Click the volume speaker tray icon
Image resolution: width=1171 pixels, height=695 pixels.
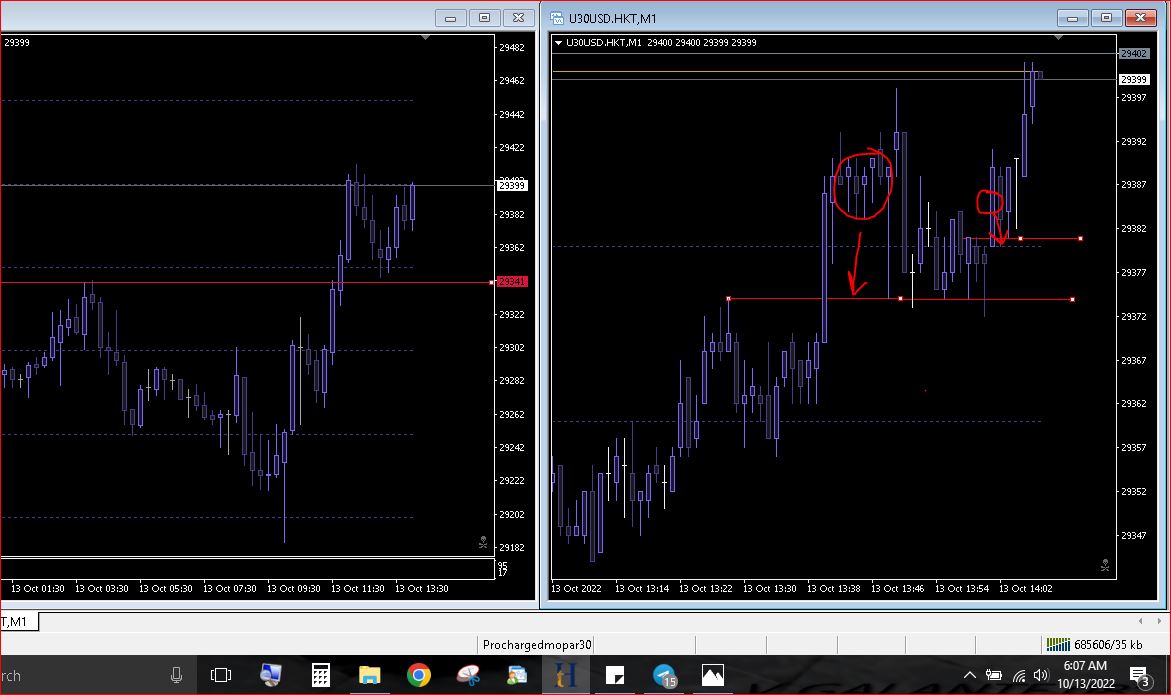tap(1041, 676)
